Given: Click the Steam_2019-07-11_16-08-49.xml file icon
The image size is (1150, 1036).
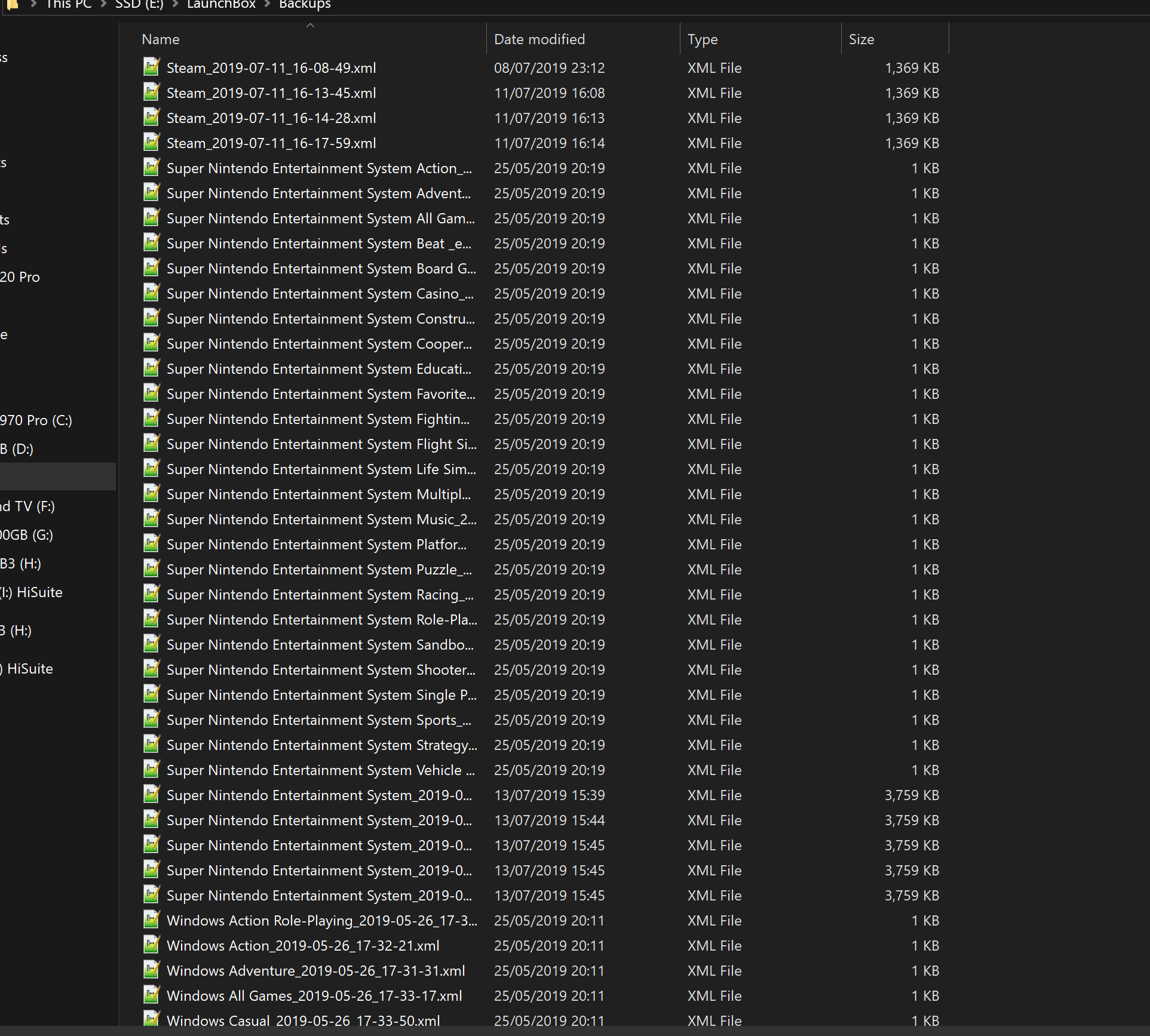Looking at the screenshot, I should (152, 67).
